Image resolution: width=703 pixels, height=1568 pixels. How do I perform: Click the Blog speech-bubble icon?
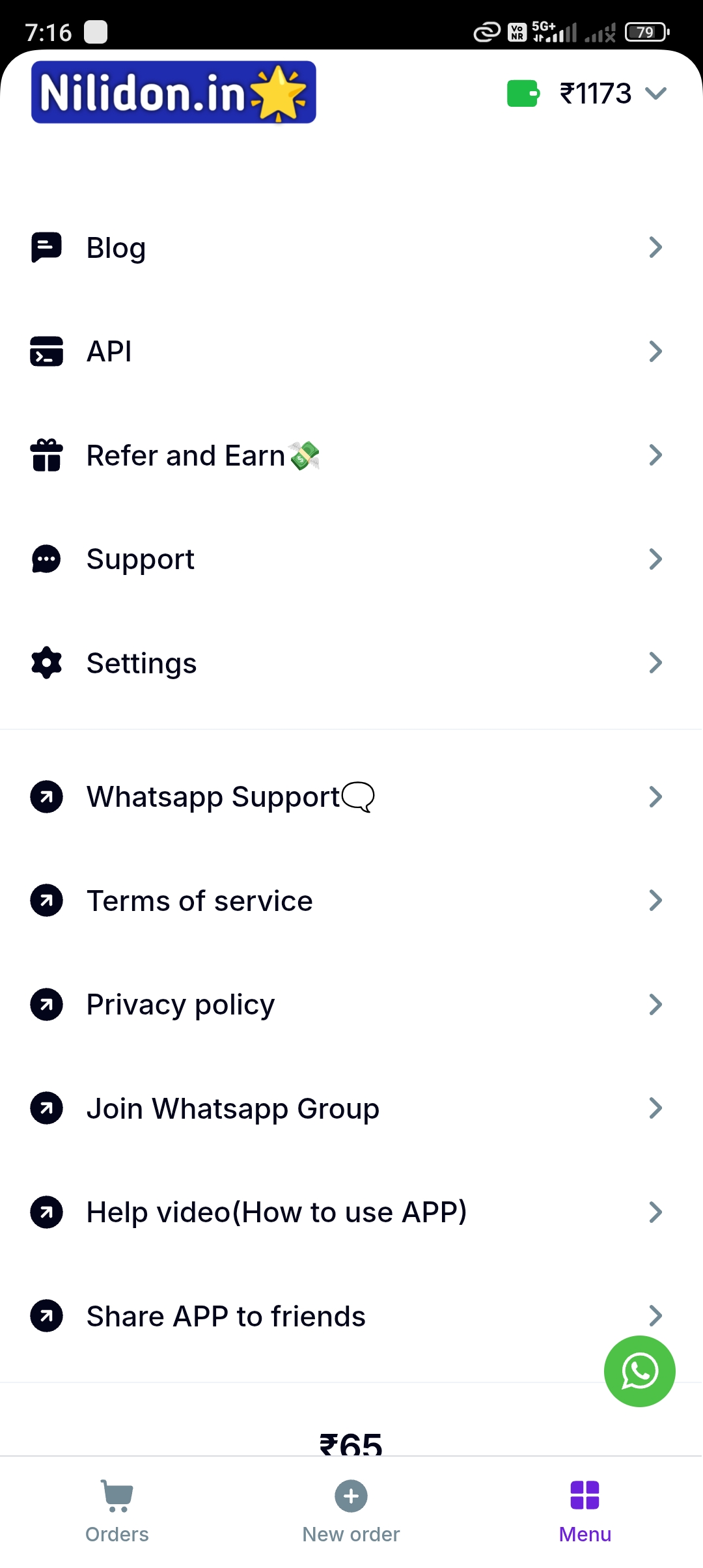point(46,247)
